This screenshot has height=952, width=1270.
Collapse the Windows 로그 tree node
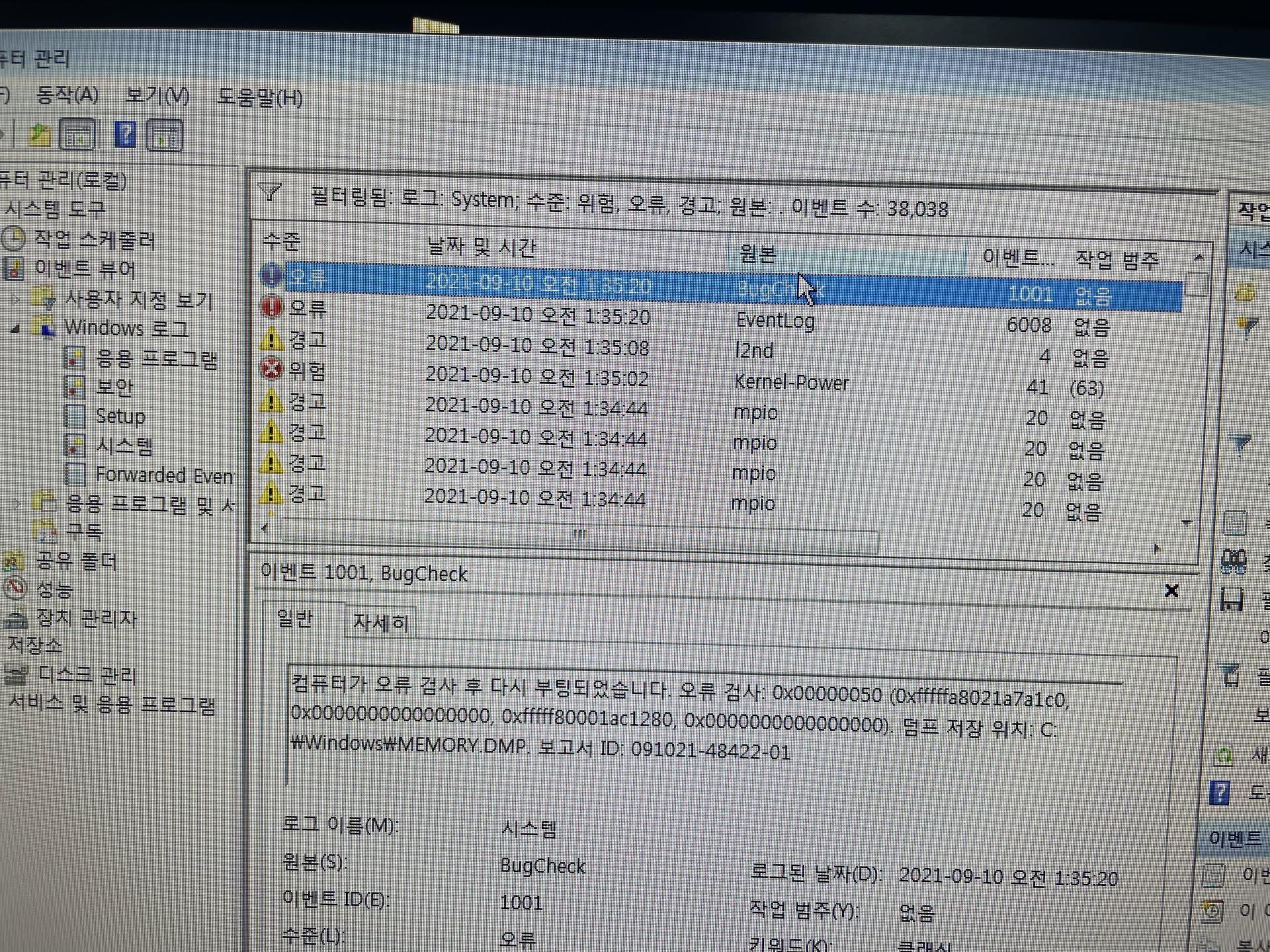tap(16, 329)
